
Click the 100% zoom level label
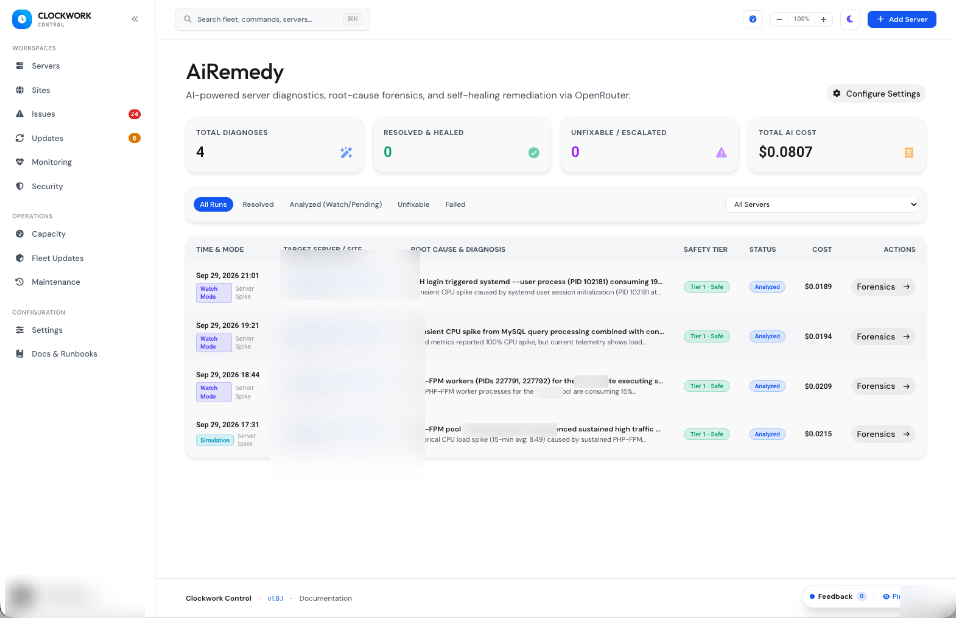tap(801, 19)
